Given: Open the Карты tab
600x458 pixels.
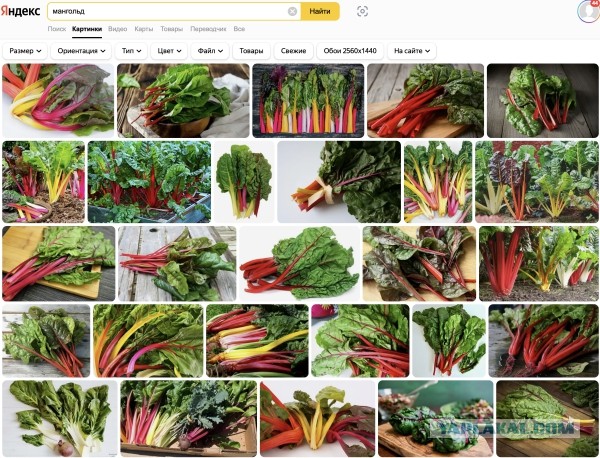Looking at the screenshot, I should (x=143, y=29).
